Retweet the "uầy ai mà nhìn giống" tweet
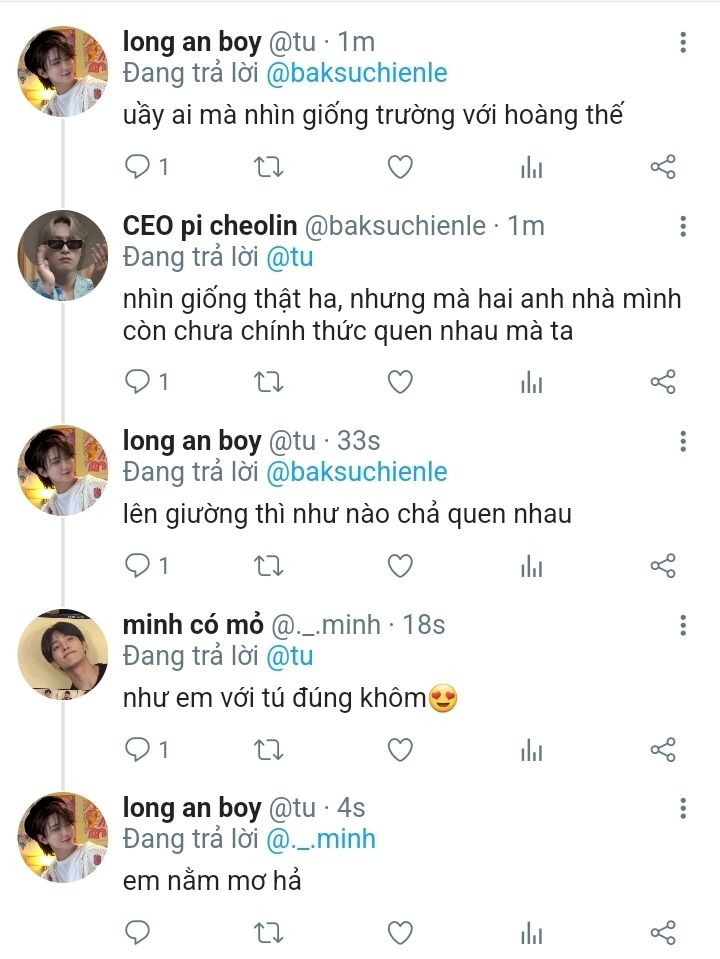The height and width of the screenshot is (959, 720). click(269, 167)
